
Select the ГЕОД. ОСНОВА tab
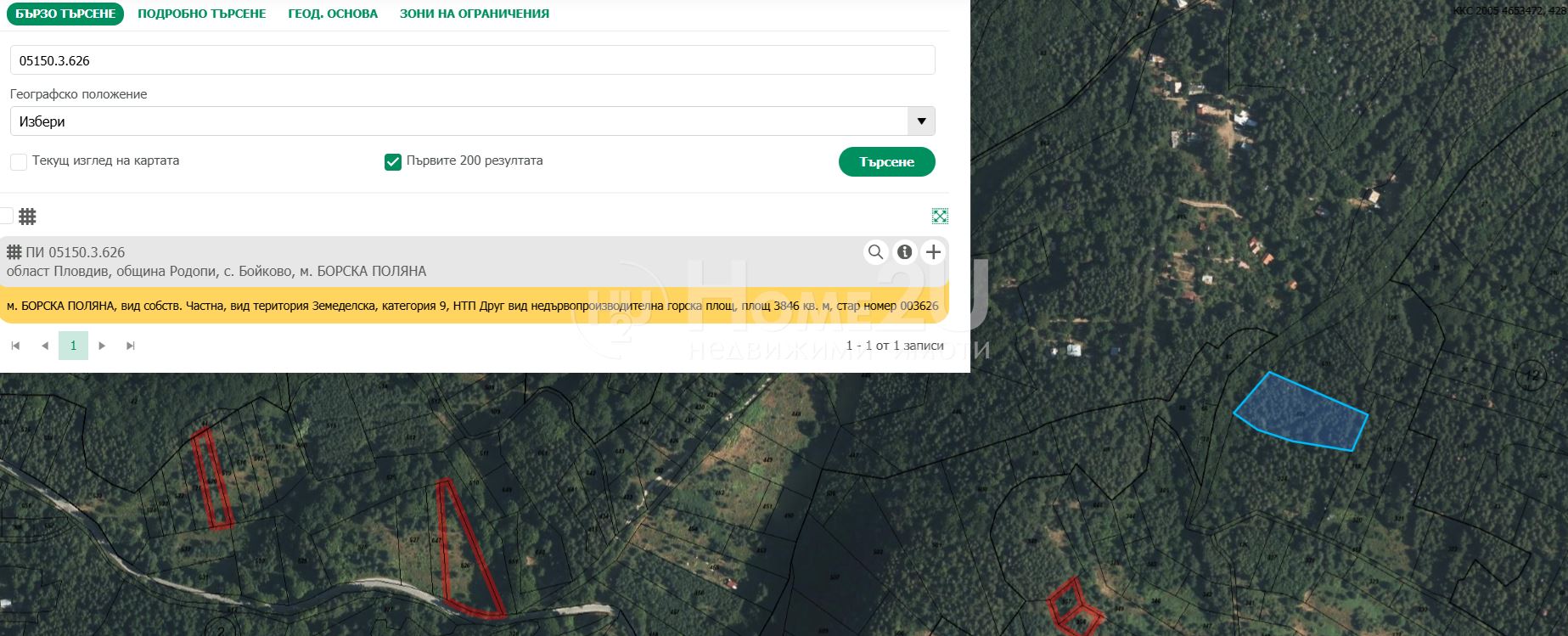pyautogui.click(x=333, y=14)
